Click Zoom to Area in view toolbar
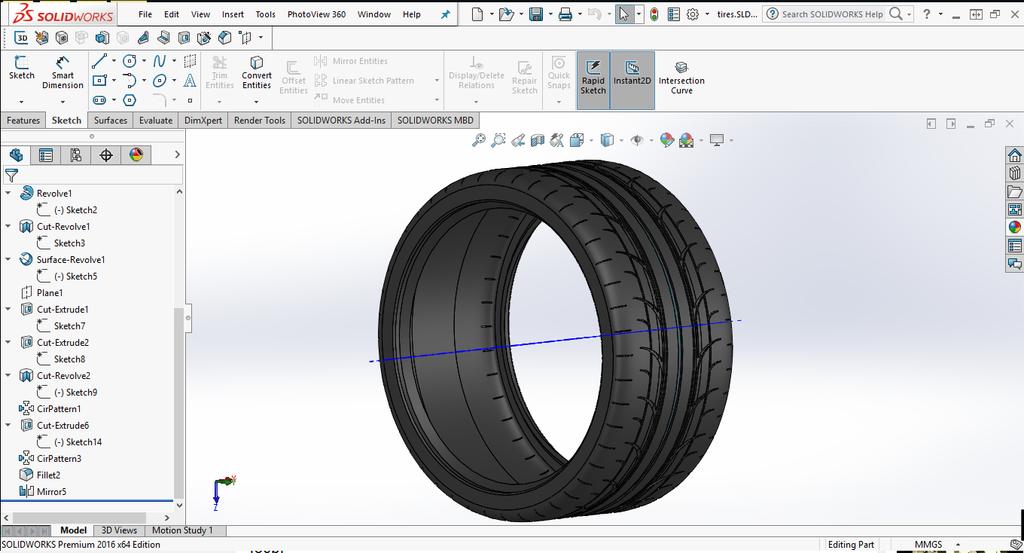The image size is (1024, 553). click(x=498, y=140)
